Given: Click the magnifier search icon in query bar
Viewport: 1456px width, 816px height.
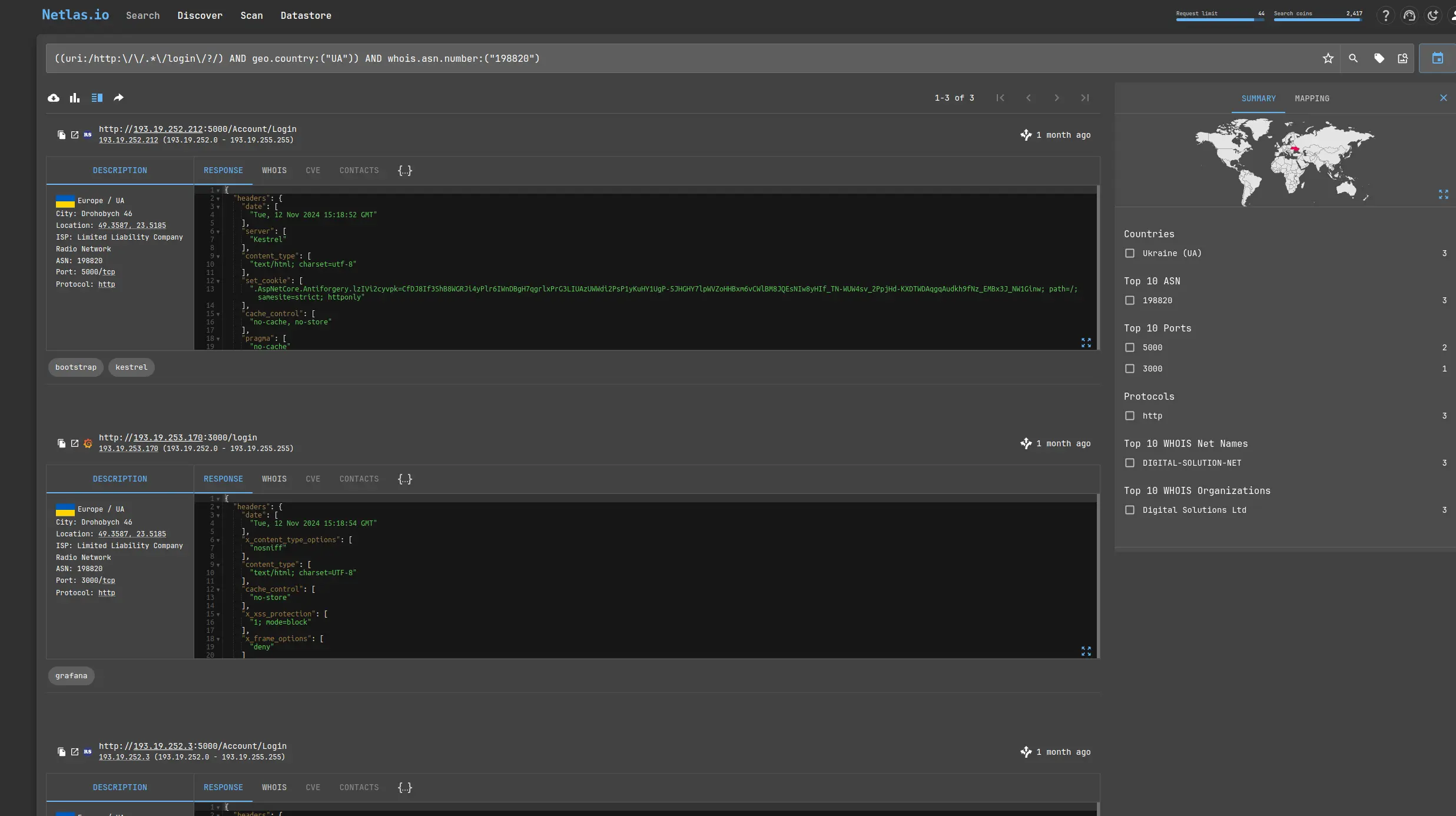Looking at the screenshot, I should 1353,58.
